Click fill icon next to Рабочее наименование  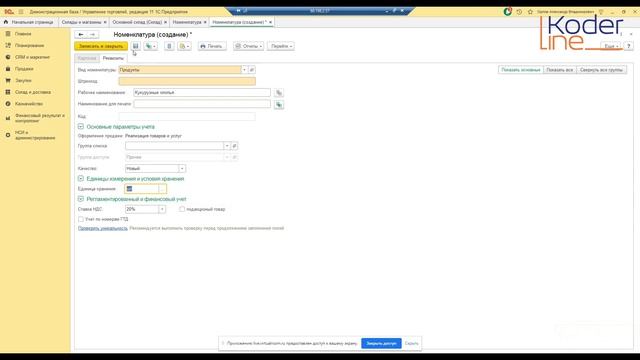point(279,93)
